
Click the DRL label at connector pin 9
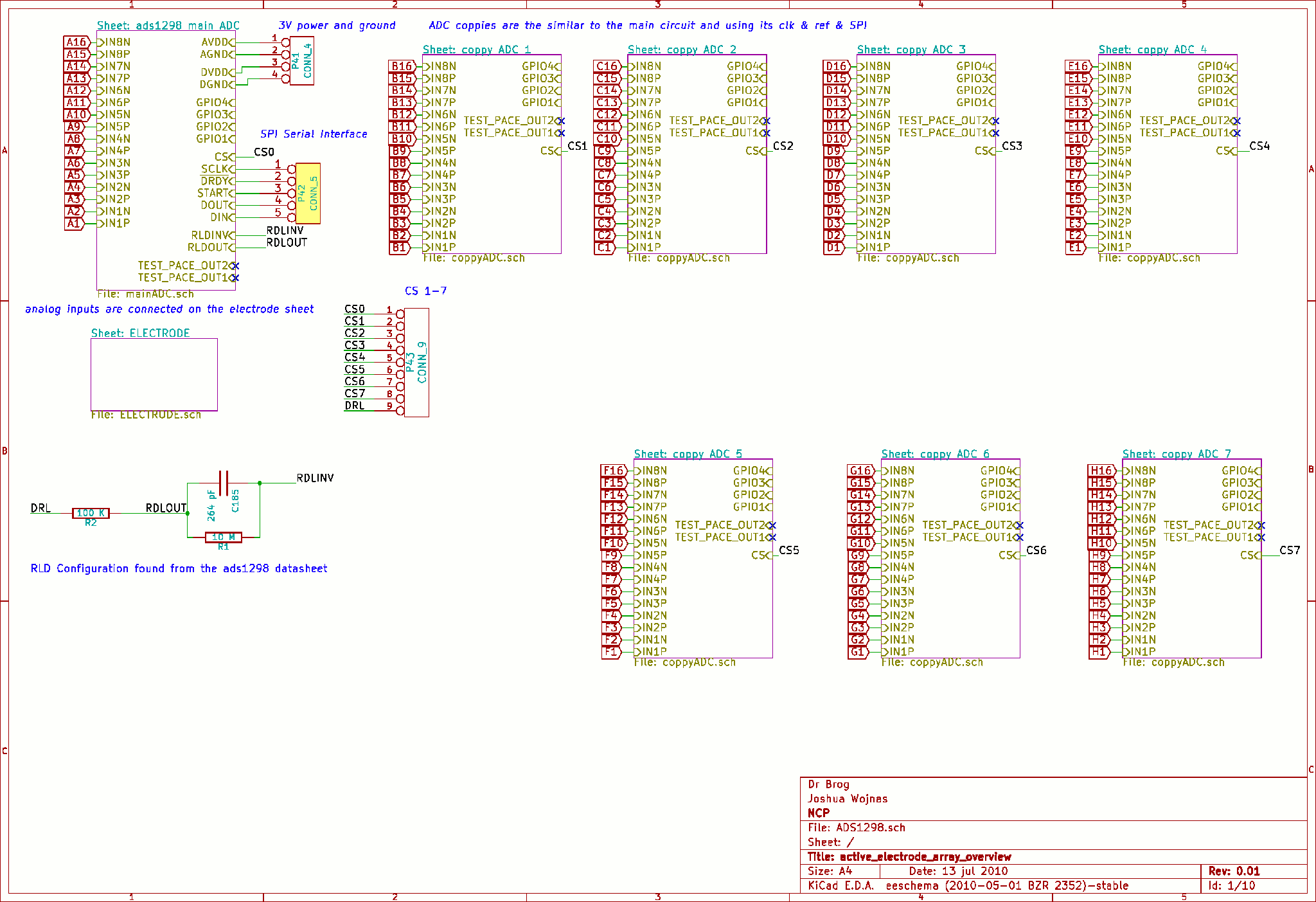(x=355, y=406)
